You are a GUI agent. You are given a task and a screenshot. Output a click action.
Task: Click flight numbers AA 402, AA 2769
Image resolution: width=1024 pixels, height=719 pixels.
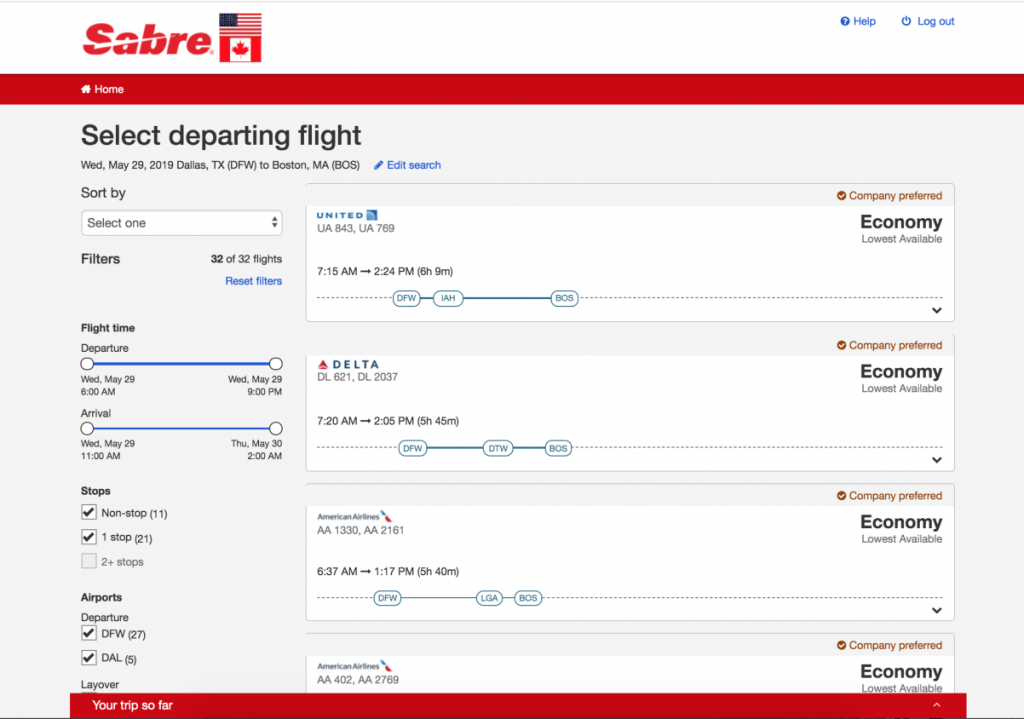coord(358,680)
